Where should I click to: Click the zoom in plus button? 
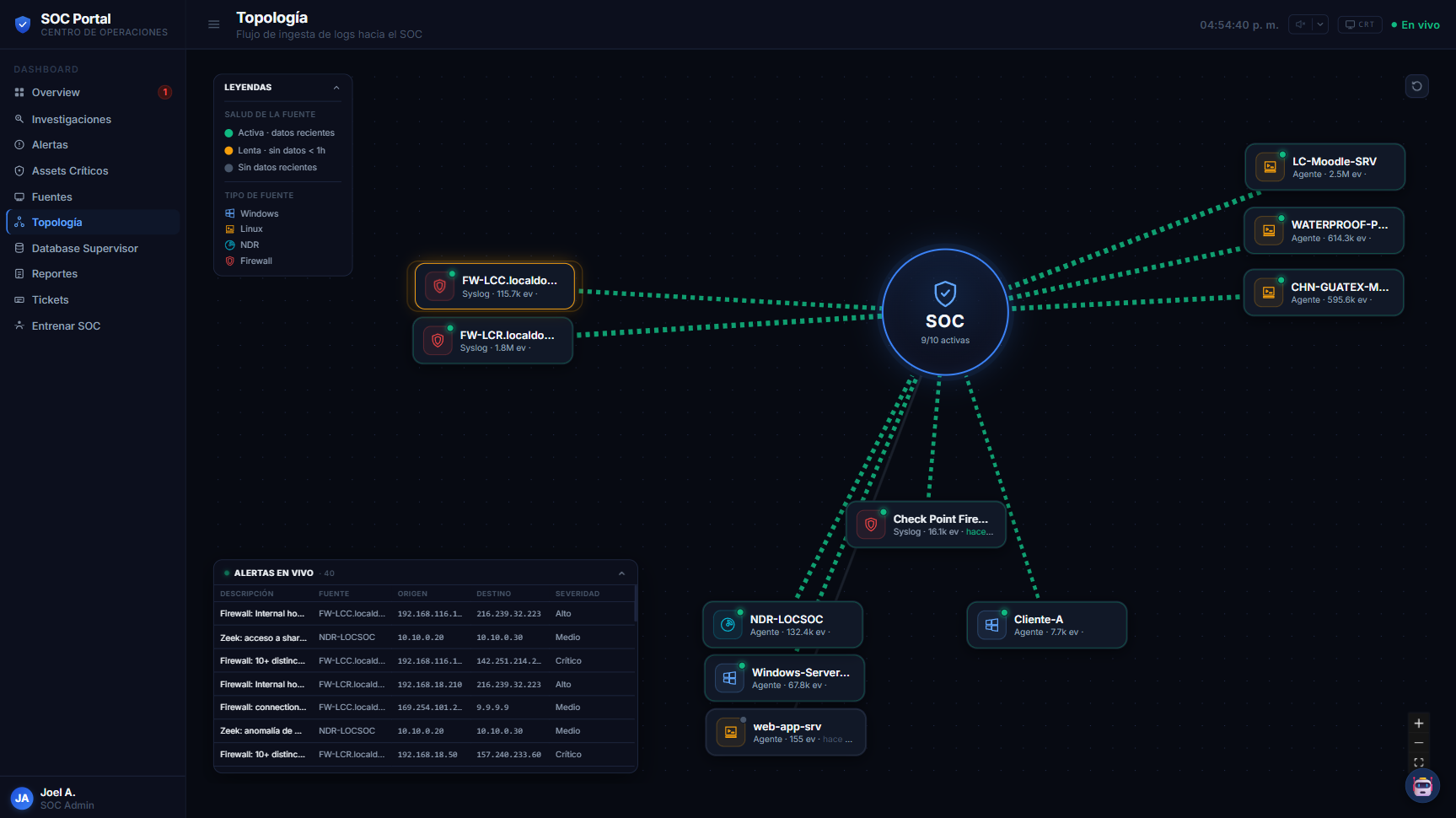point(1418,724)
